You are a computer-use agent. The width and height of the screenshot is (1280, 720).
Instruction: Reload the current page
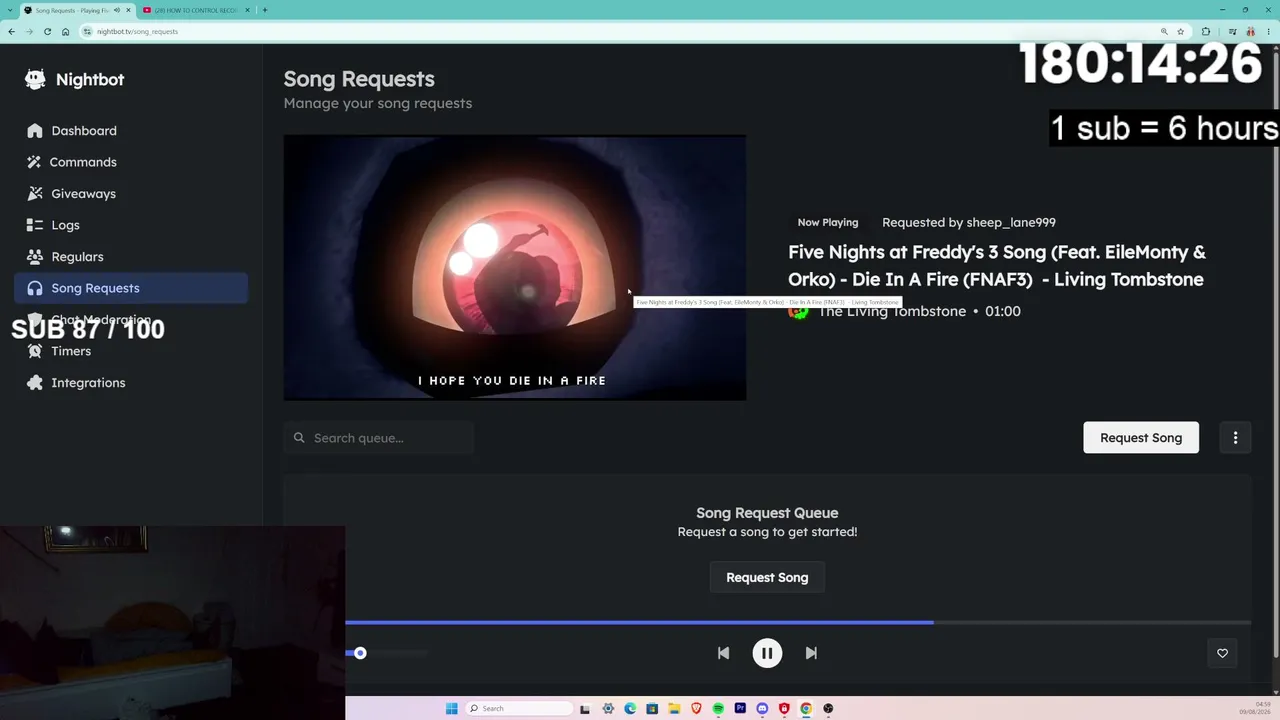pyautogui.click(x=47, y=31)
